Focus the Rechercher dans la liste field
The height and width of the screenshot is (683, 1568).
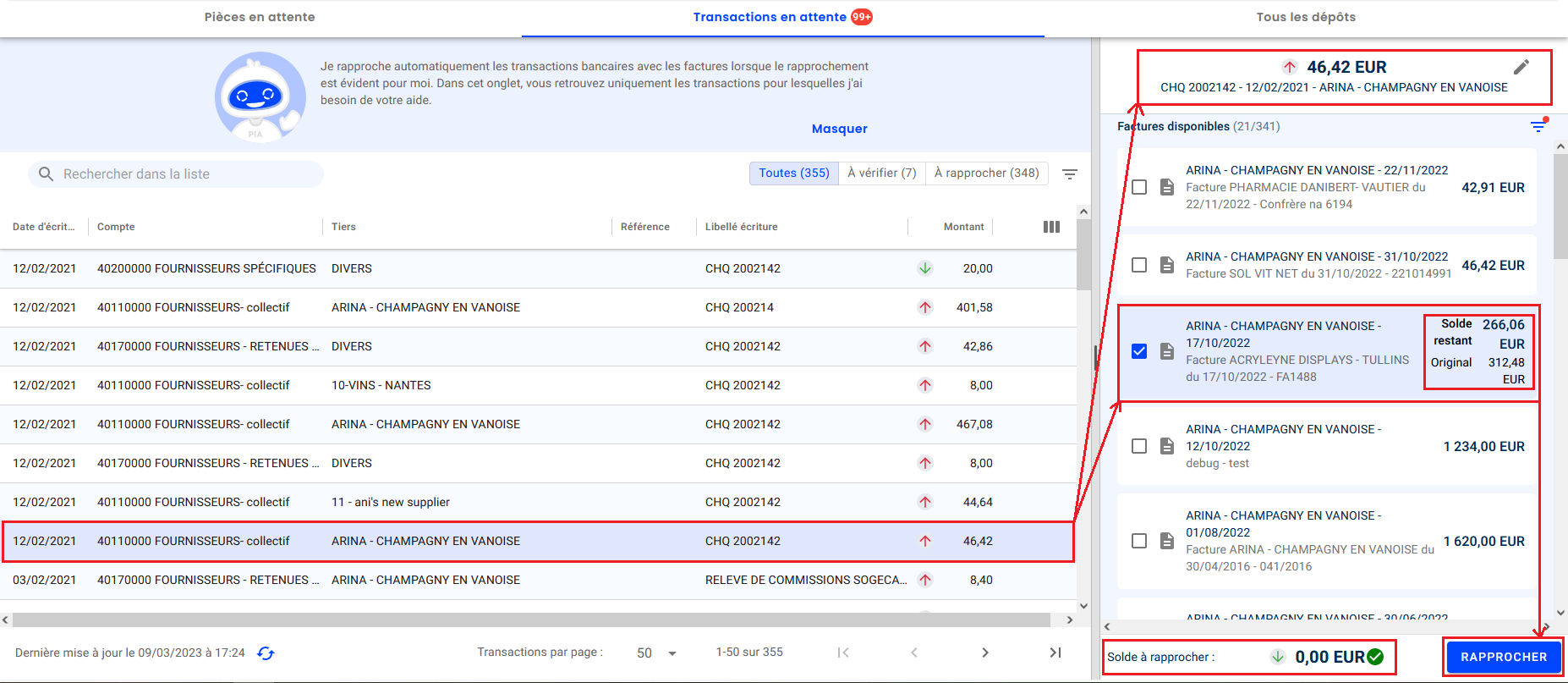click(x=176, y=174)
